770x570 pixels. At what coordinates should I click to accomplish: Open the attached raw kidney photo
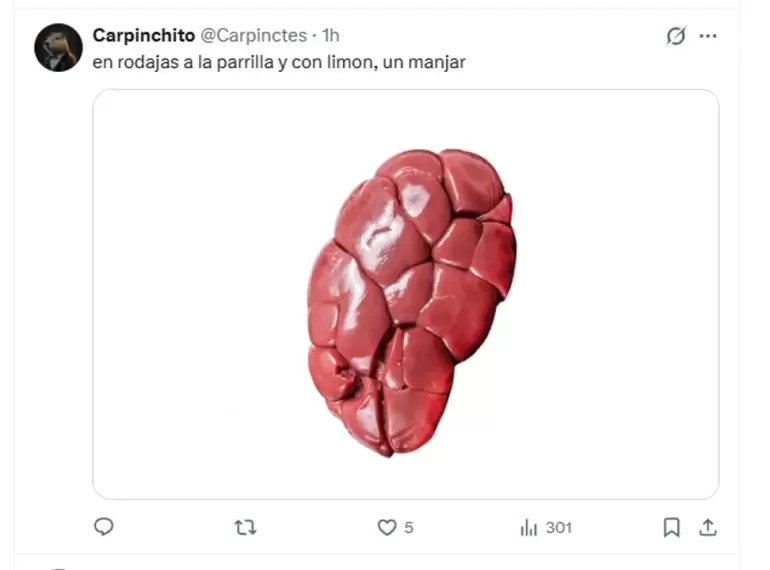pos(406,295)
